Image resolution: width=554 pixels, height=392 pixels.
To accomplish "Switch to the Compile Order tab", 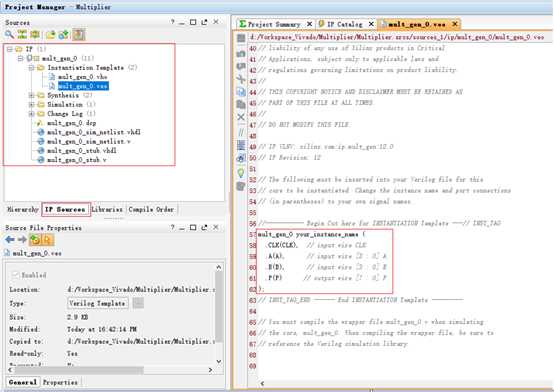I will tap(152, 209).
